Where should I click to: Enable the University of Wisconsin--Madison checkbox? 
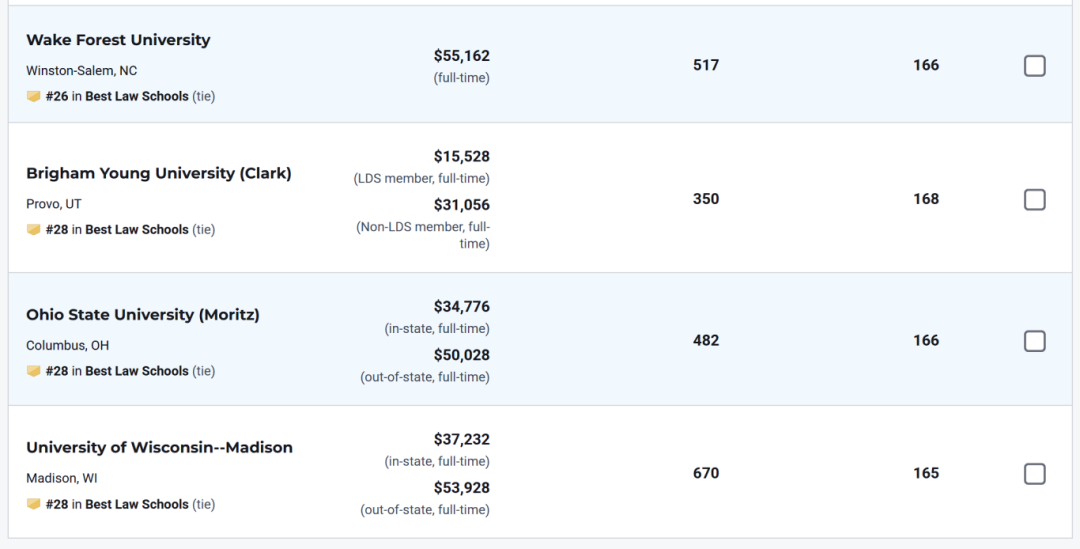point(1035,474)
